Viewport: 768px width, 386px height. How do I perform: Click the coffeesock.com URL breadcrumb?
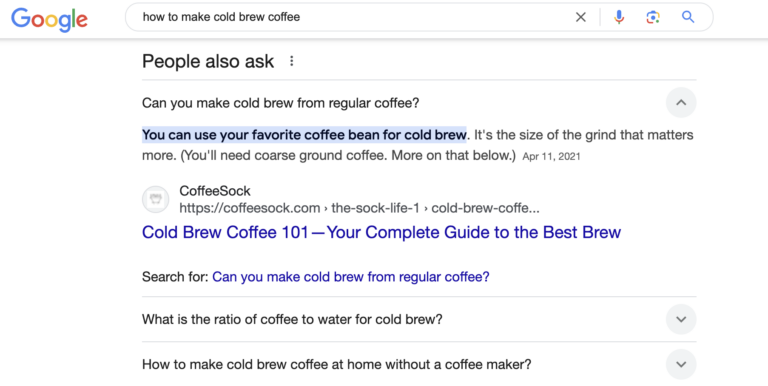coord(360,209)
